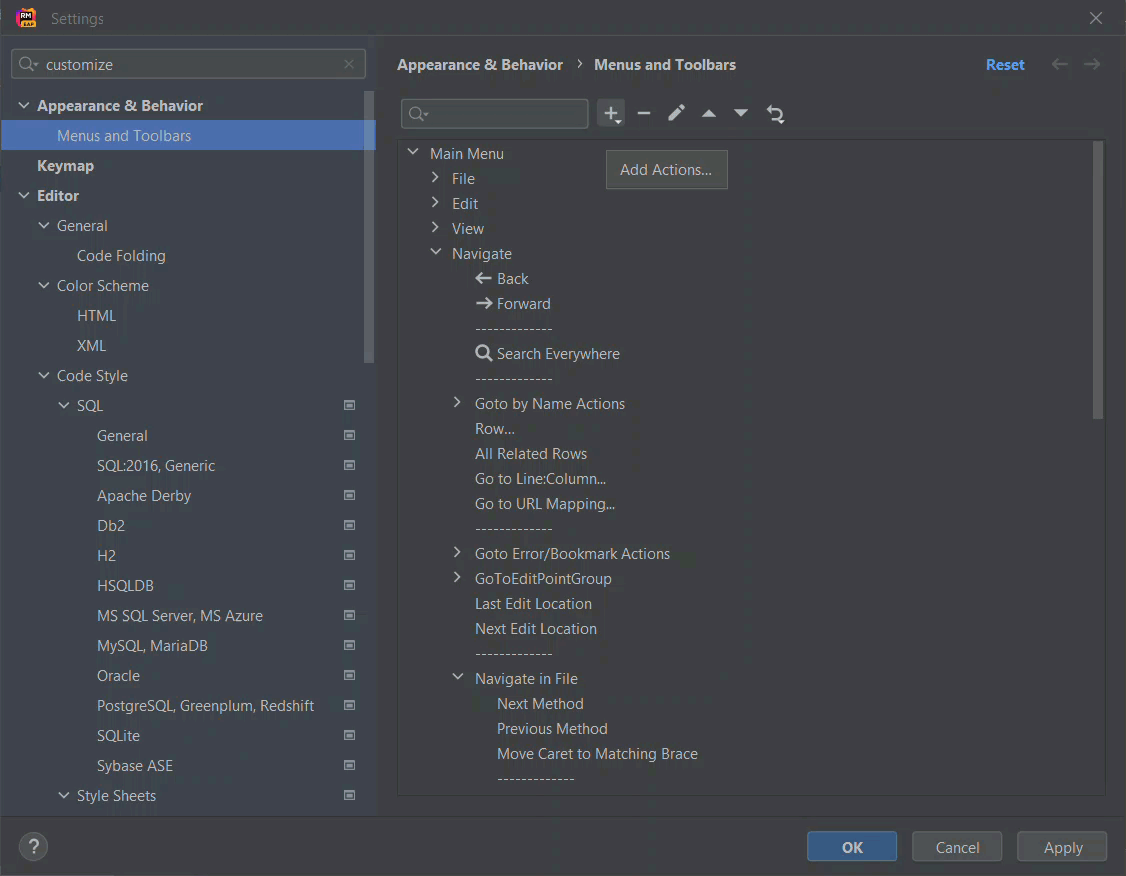Click the Move Up arrow icon

[x=708, y=113]
